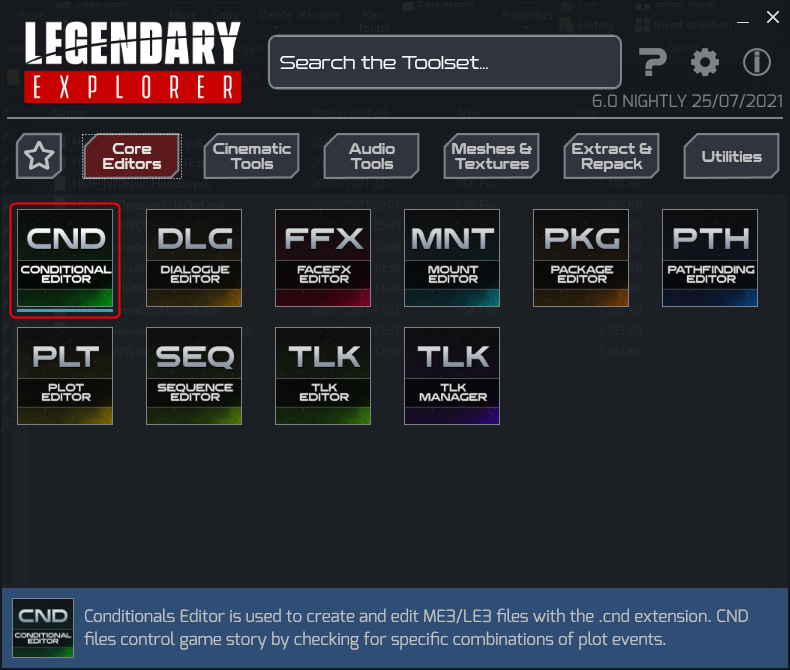Show favorites with the star button
The width and height of the screenshot is (790, 670).
click(x=39, y=156)
